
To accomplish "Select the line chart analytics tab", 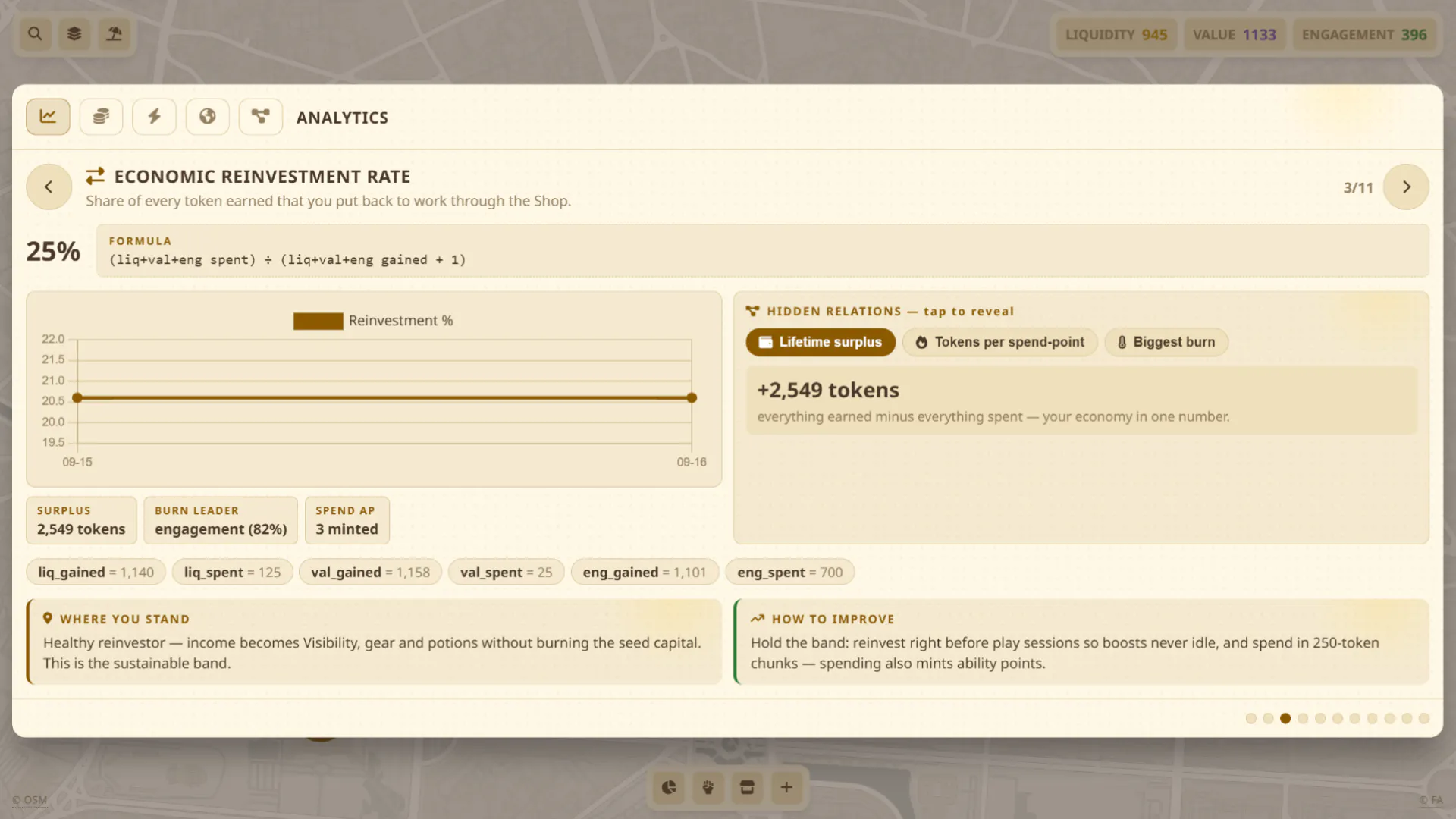I will [x=48, y=117].
